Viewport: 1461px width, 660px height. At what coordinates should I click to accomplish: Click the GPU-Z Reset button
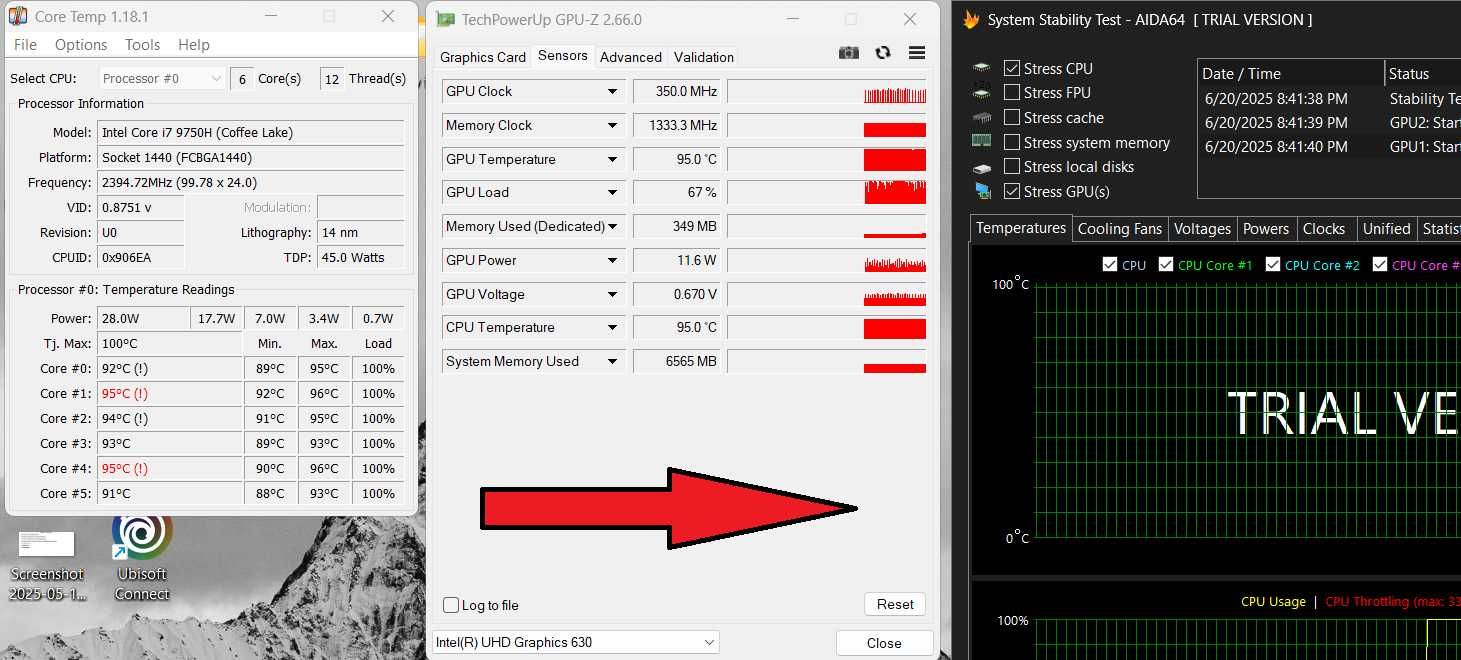pos(895,604)
